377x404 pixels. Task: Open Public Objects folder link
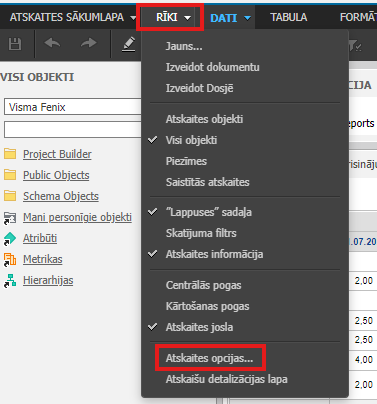pos(56,175)
